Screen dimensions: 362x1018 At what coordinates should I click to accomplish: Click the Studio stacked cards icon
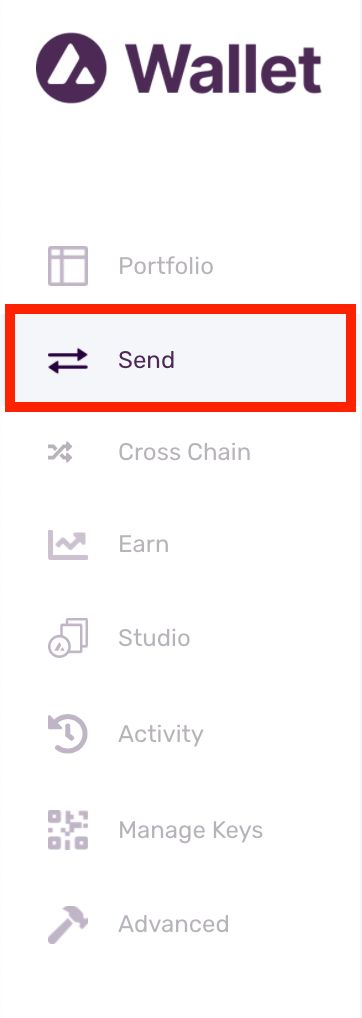coord(67,638)
